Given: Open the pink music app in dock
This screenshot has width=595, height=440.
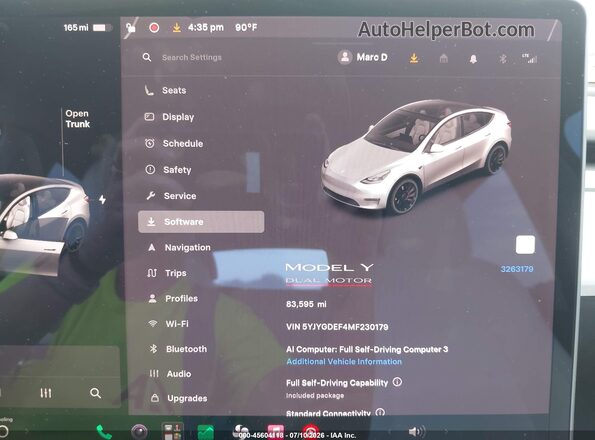Looking at the screenshot, I should click(275, 432).
